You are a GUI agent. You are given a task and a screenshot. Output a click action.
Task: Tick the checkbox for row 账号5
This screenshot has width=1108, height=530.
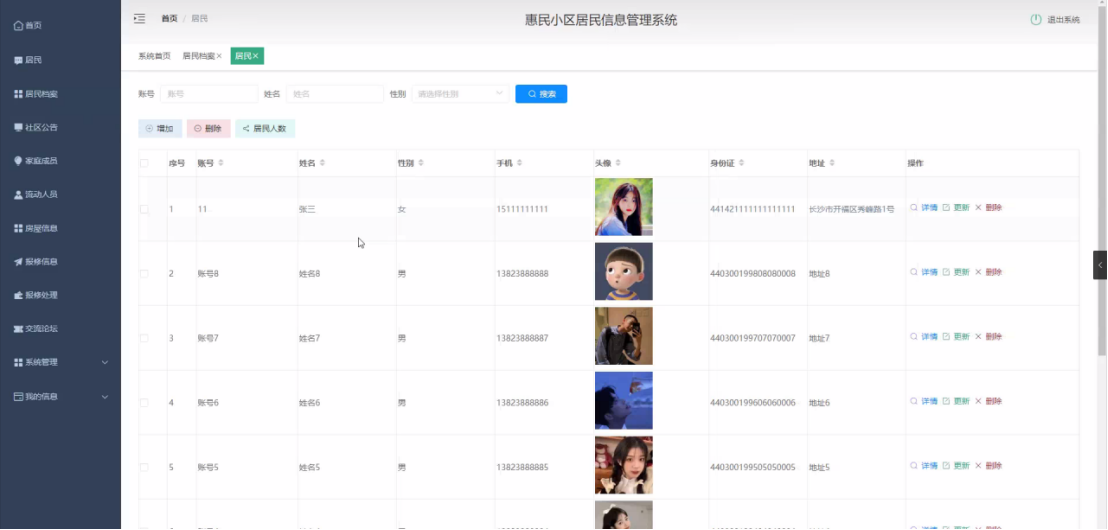coord(144,467)
